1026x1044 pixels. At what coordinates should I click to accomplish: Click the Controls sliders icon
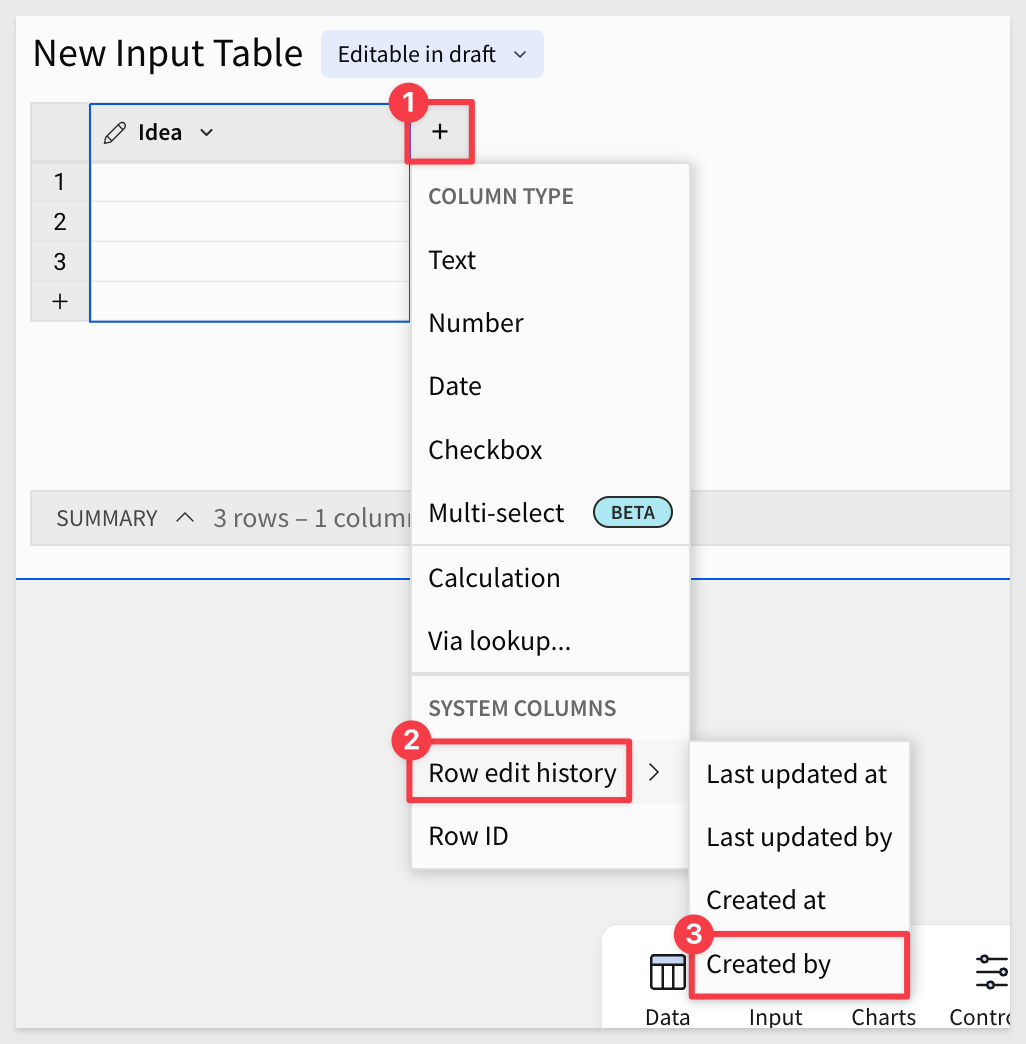tap(991, 972)
